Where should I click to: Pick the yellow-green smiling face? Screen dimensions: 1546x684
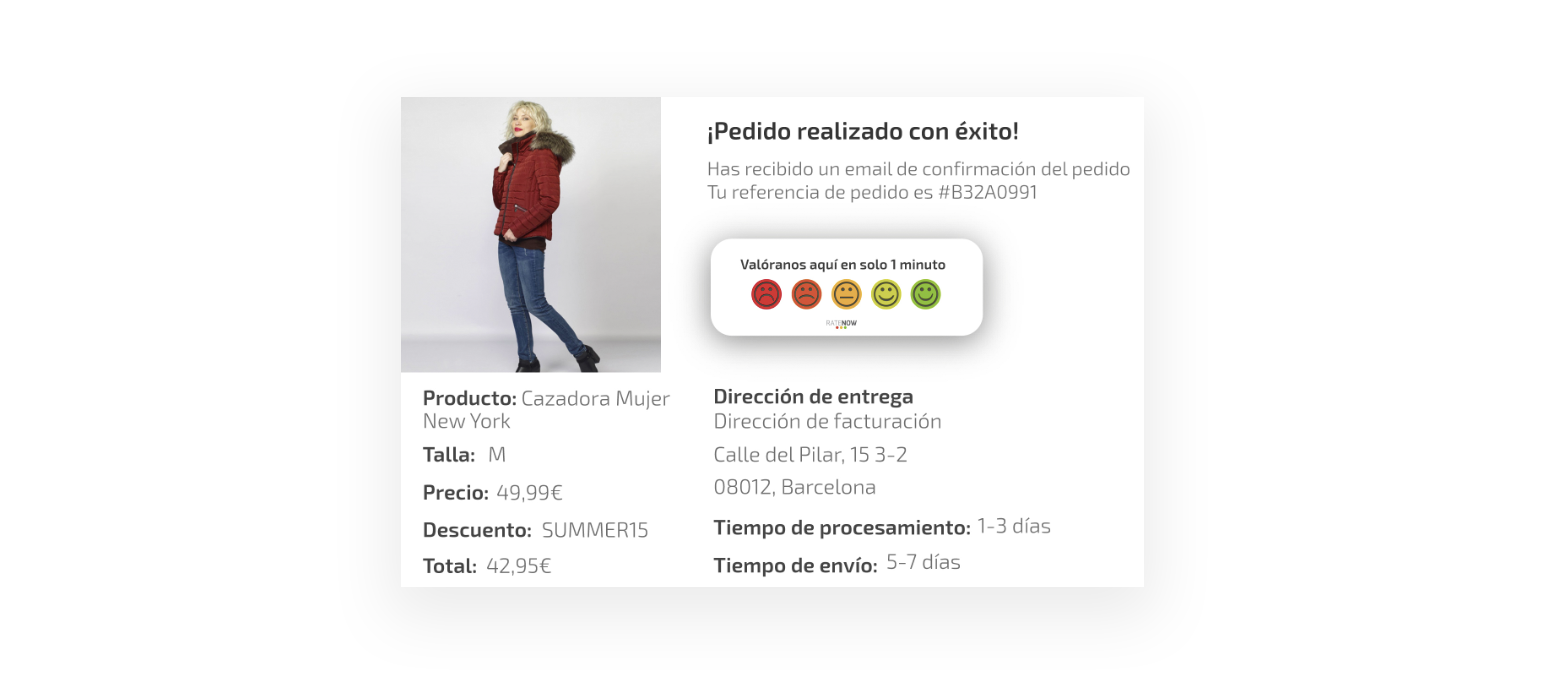click(886, 294)
